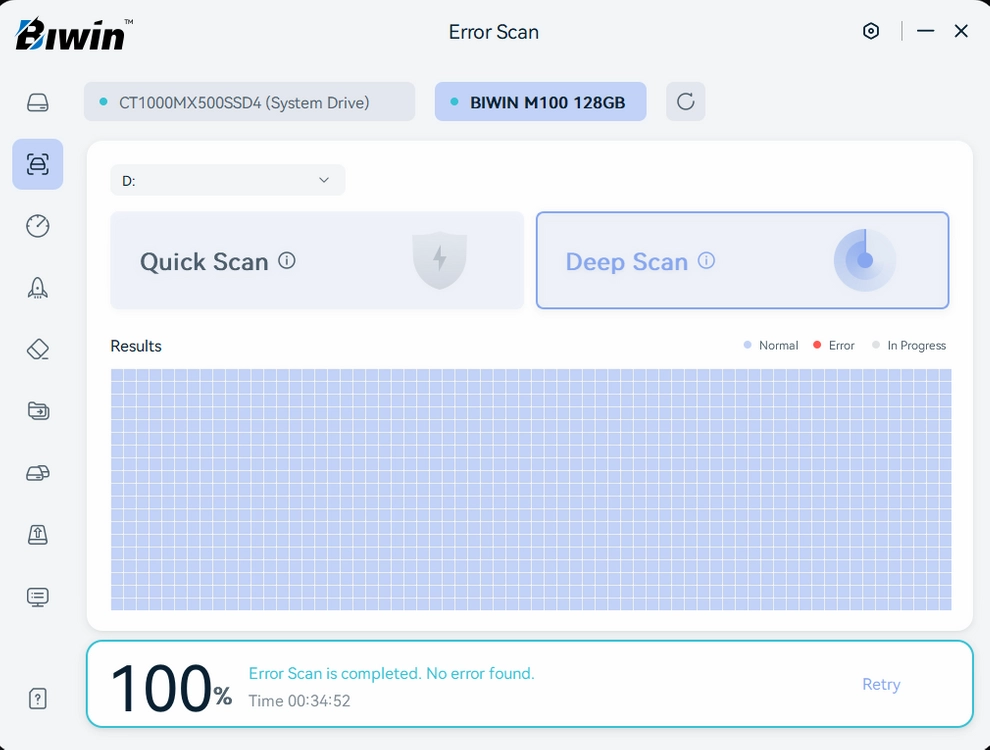Open the rocket optimization sidebar icon
This screenshot has height=750, width=990.
(x=38, y=287)
